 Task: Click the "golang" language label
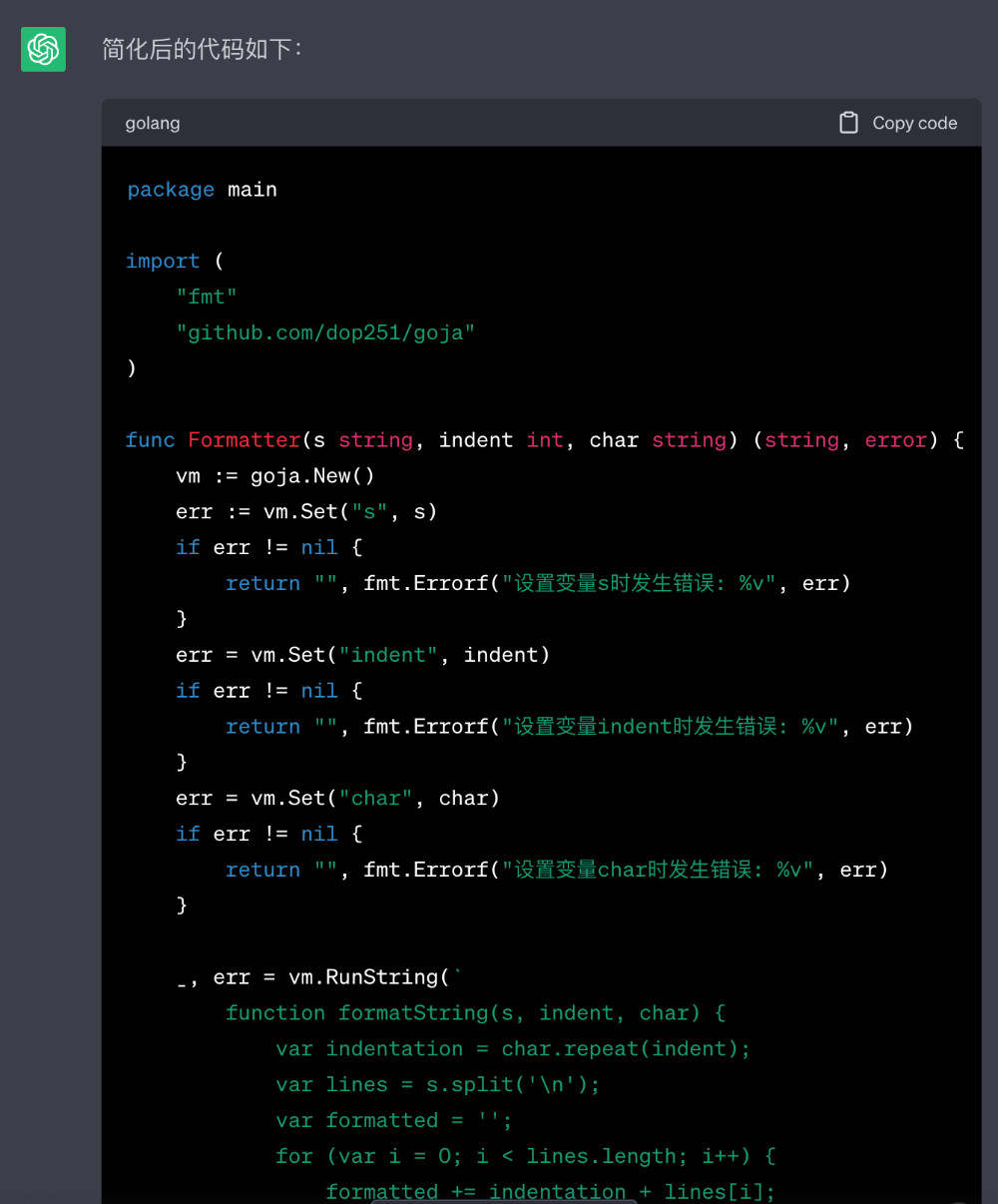point(153,123)
